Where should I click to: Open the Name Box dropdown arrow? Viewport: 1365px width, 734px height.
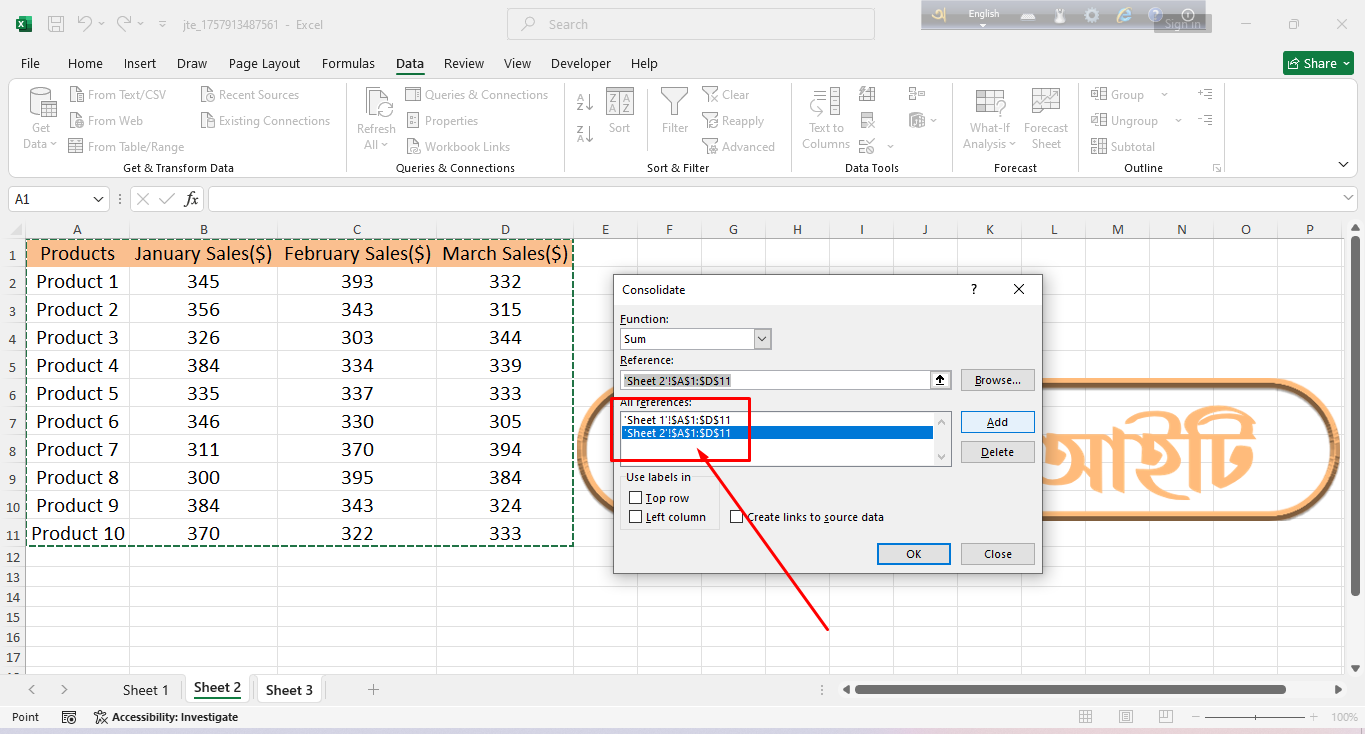[98, 199]
